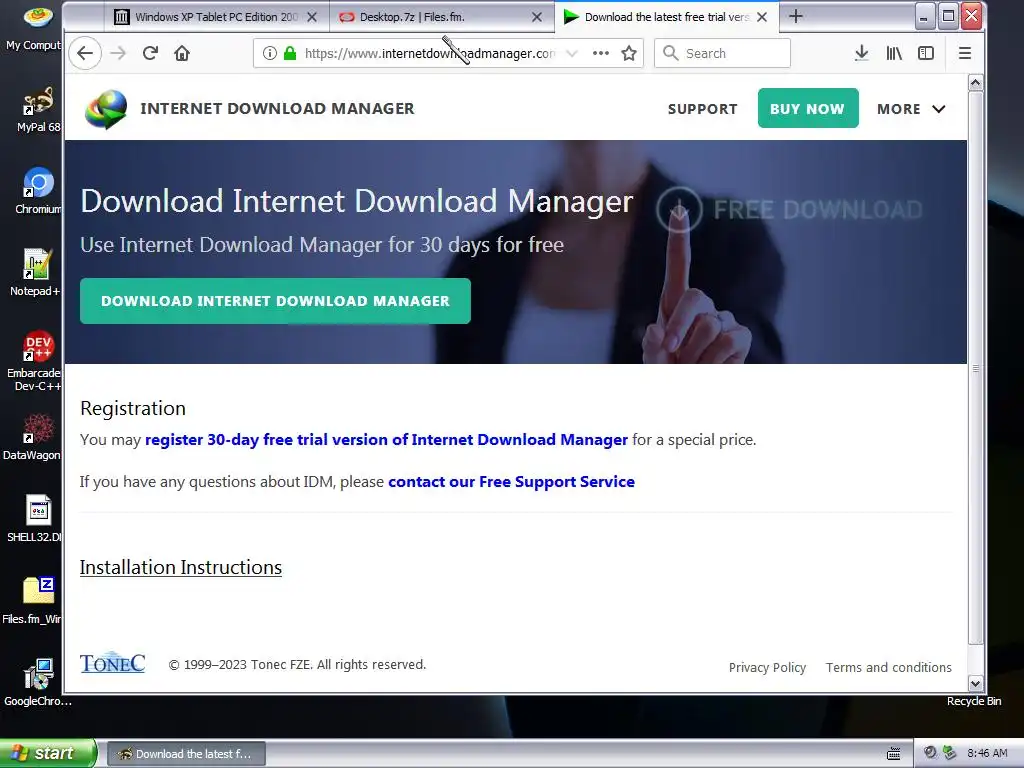Viewport: 1024px width, 768px height.
Task: Open contact our Free Support Service link
Action: [x=511, y=482]
